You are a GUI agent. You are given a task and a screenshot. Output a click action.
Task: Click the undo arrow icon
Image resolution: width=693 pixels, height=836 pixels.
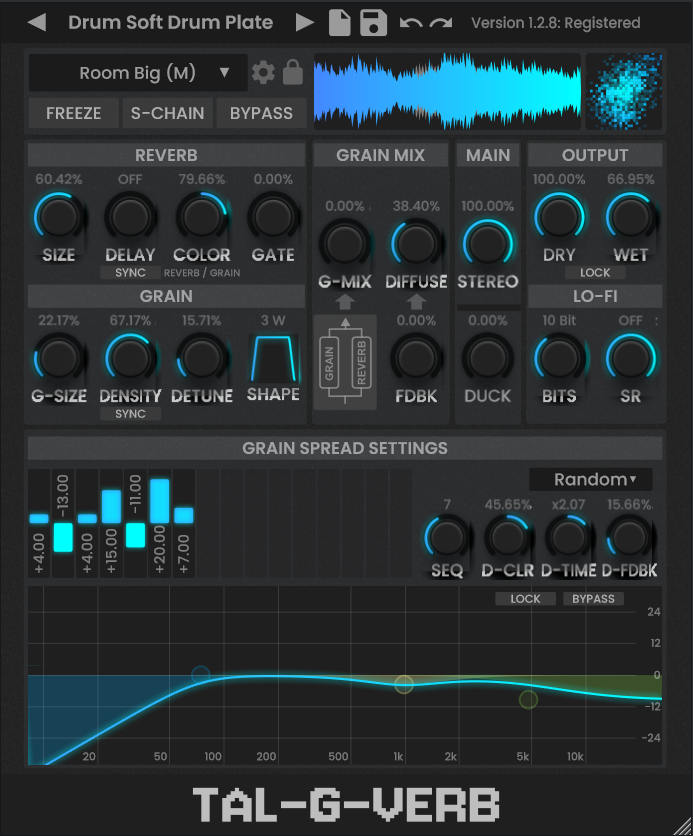click(x=411, y=22)
